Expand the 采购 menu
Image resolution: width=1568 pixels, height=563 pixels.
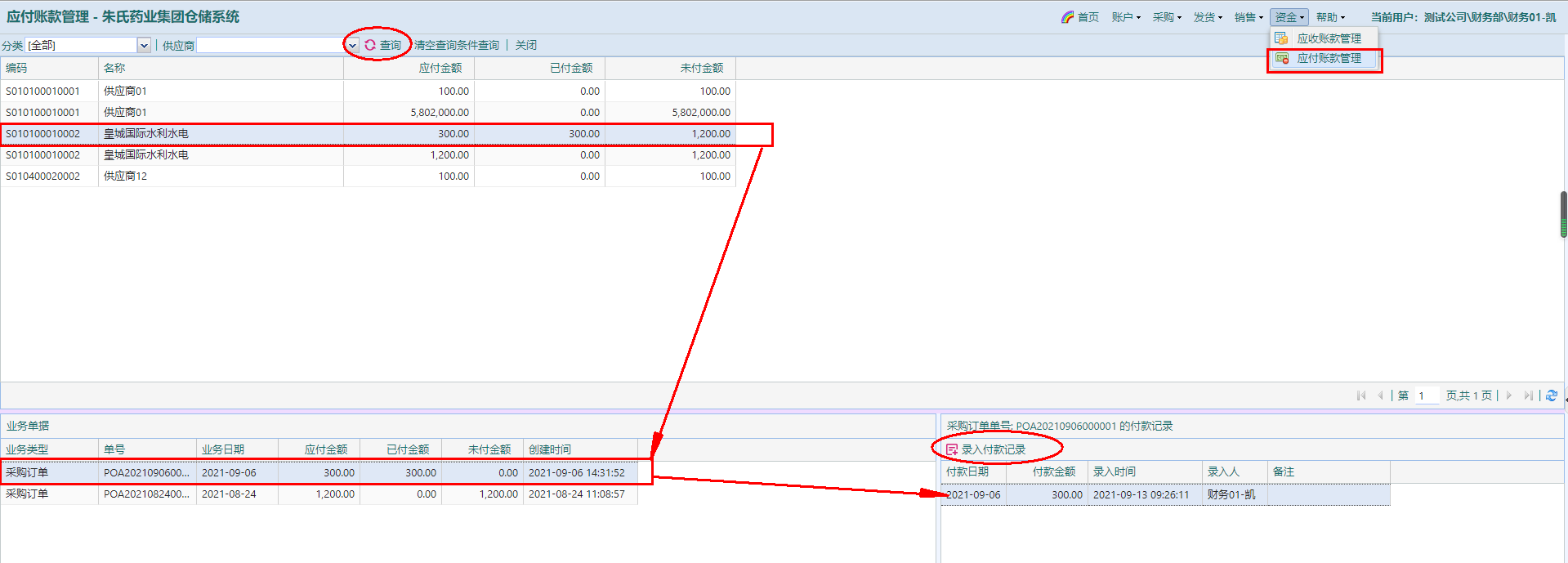(x=1167, y=17)
